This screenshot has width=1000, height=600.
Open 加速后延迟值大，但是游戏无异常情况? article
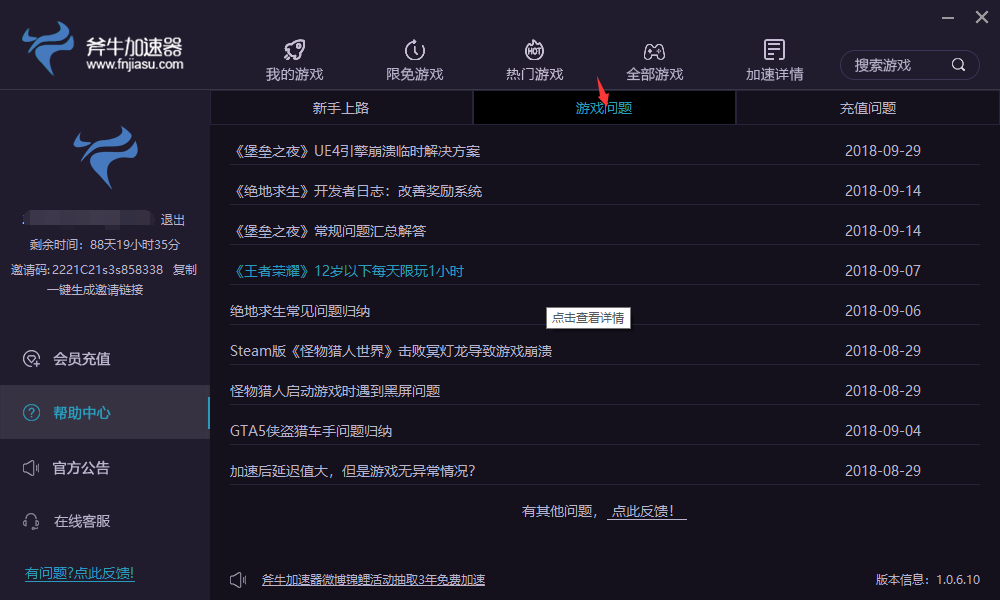pyautogui.click(x=353, y=471)
